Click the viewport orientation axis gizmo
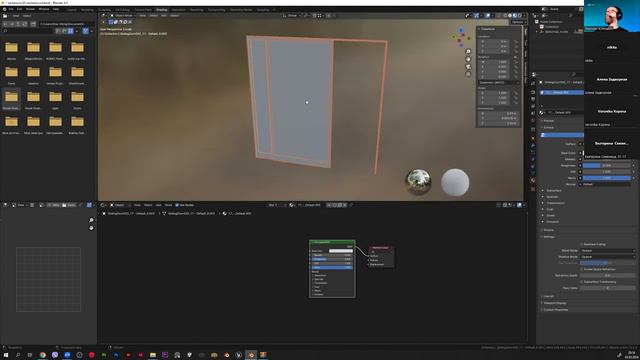Screen dimensions: 640x360 461,37
